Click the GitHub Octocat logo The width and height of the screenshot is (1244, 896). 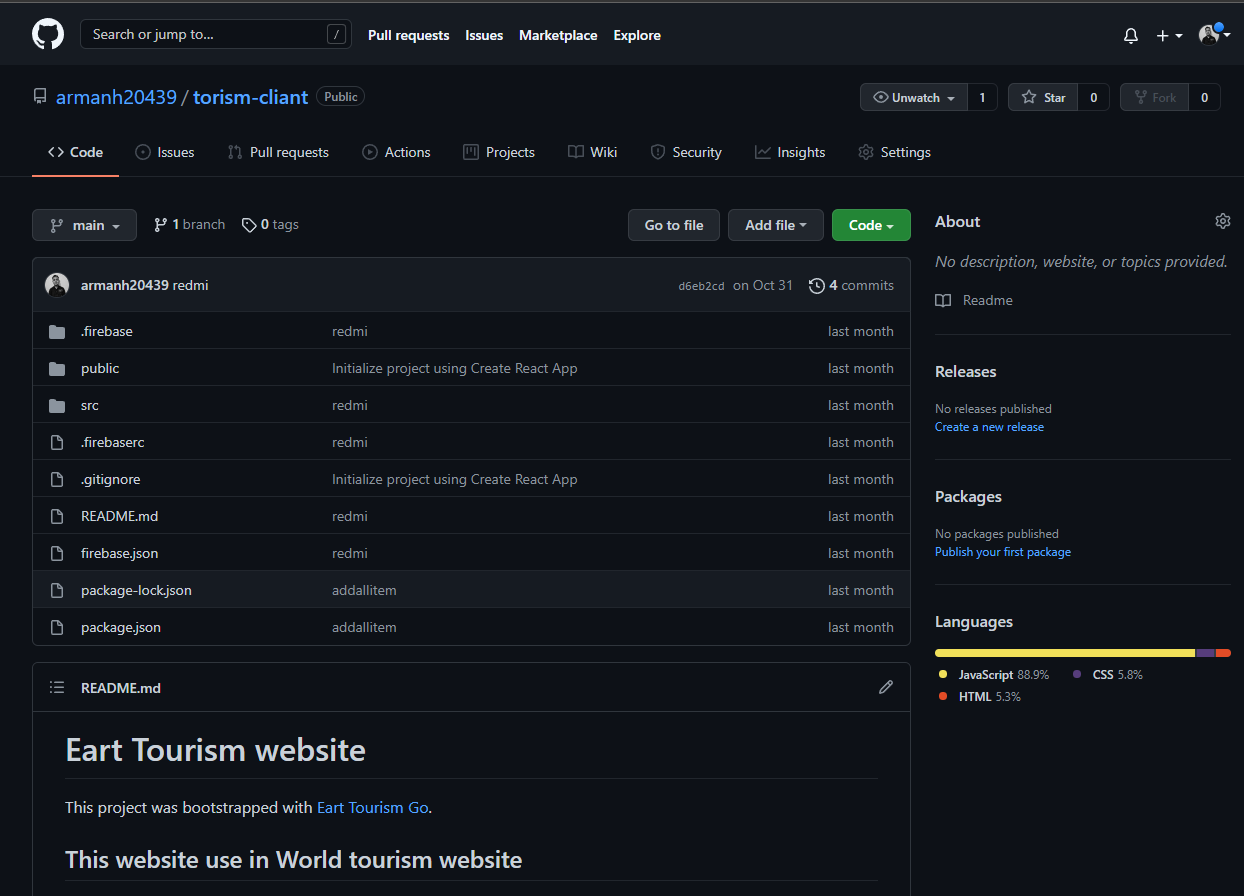point(48,35)
